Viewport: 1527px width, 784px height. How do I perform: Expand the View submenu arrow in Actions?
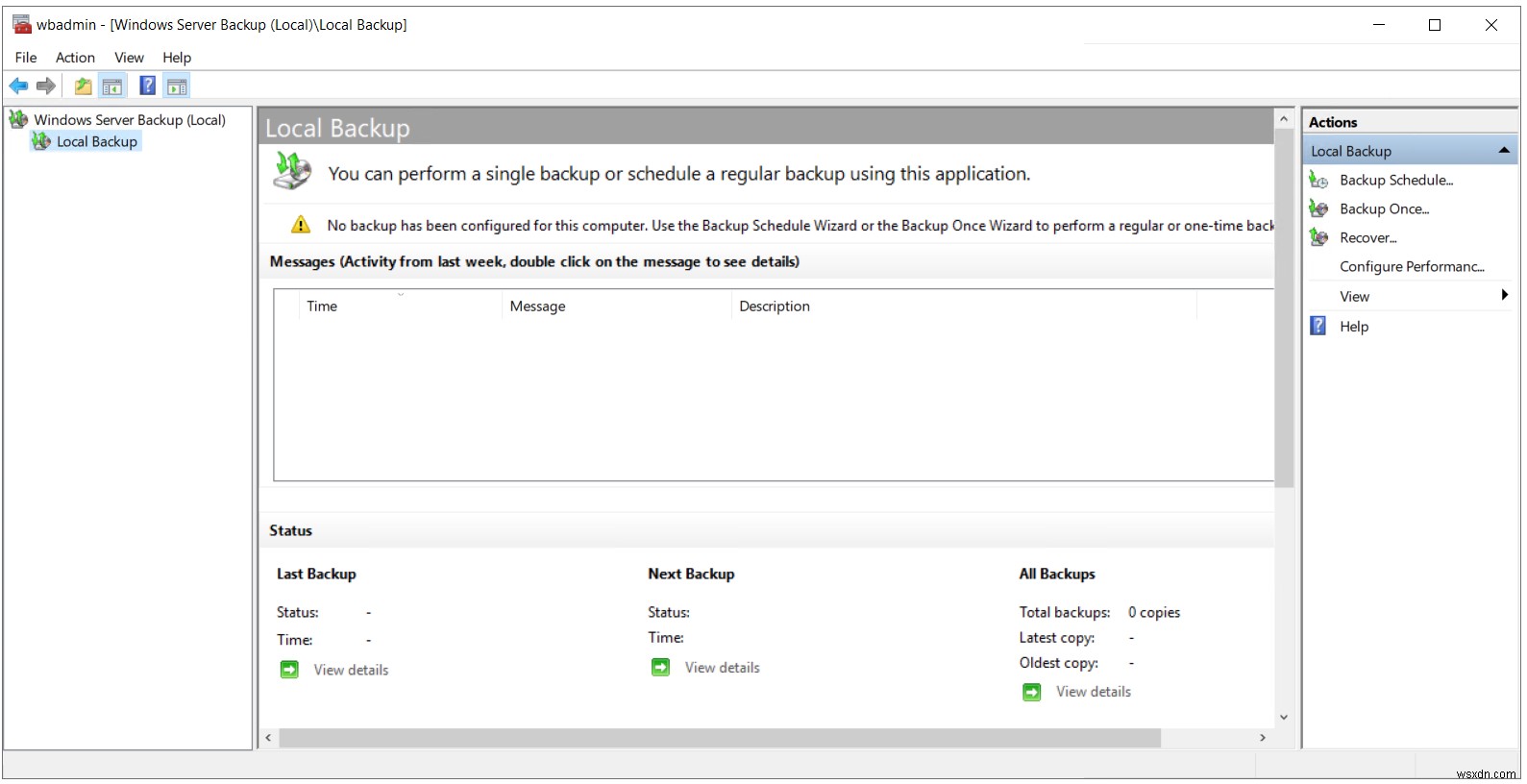(1505, 296)
